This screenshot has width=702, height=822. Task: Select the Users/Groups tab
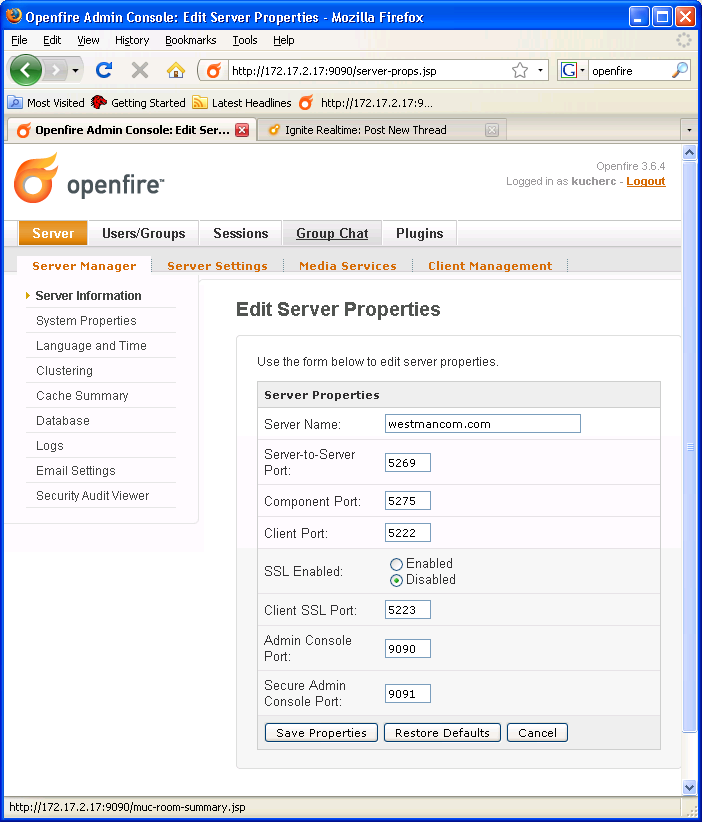tap(144, 233)
